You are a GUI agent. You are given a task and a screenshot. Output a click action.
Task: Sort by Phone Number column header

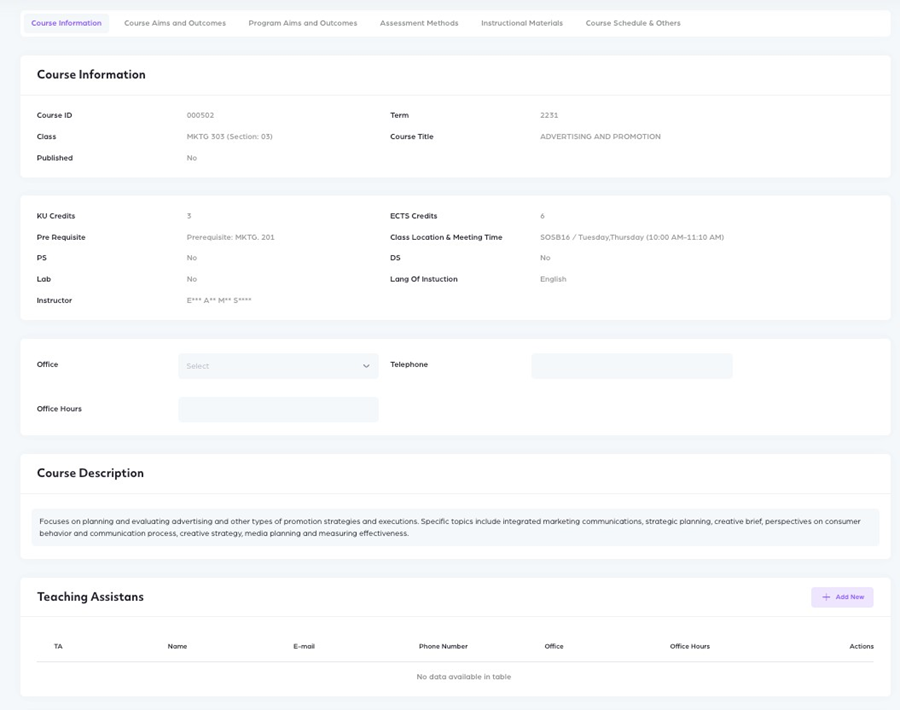click(443, 646)
